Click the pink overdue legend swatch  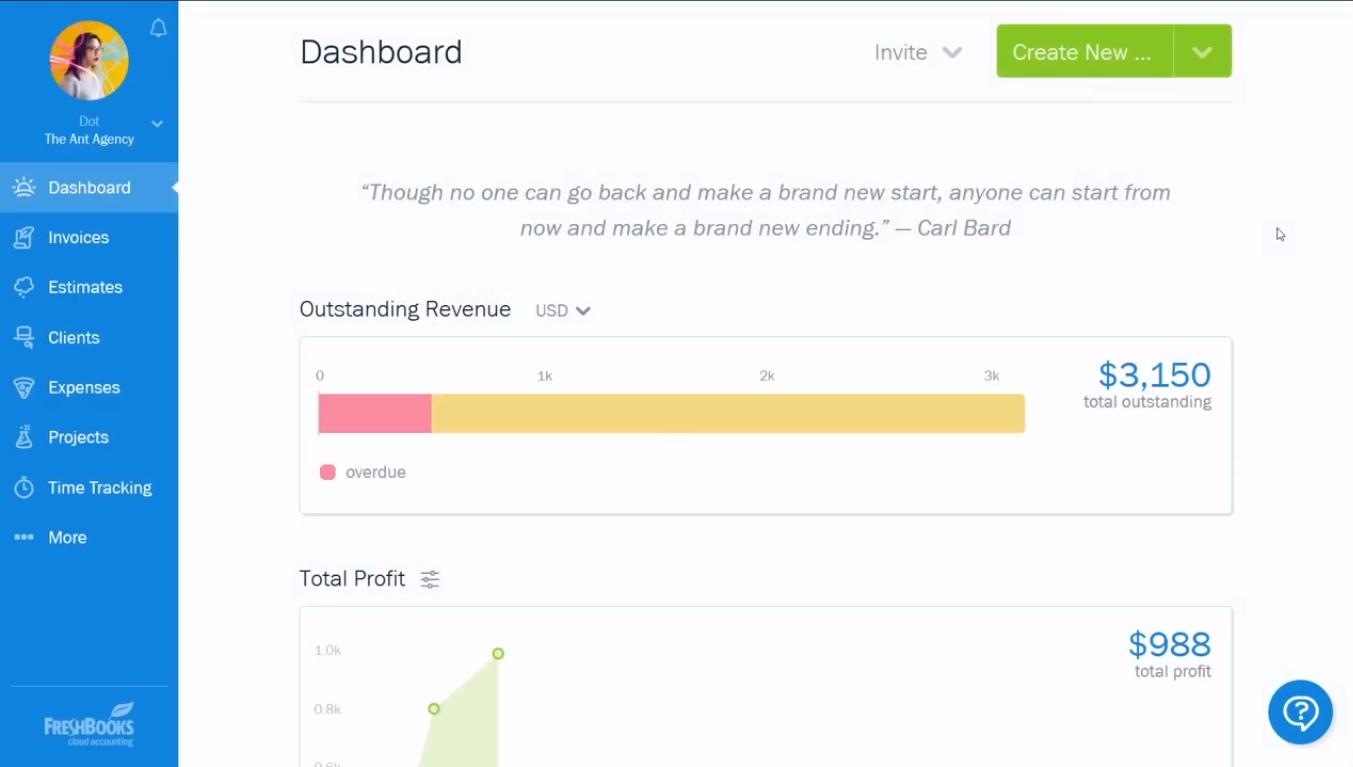(327, 471)
